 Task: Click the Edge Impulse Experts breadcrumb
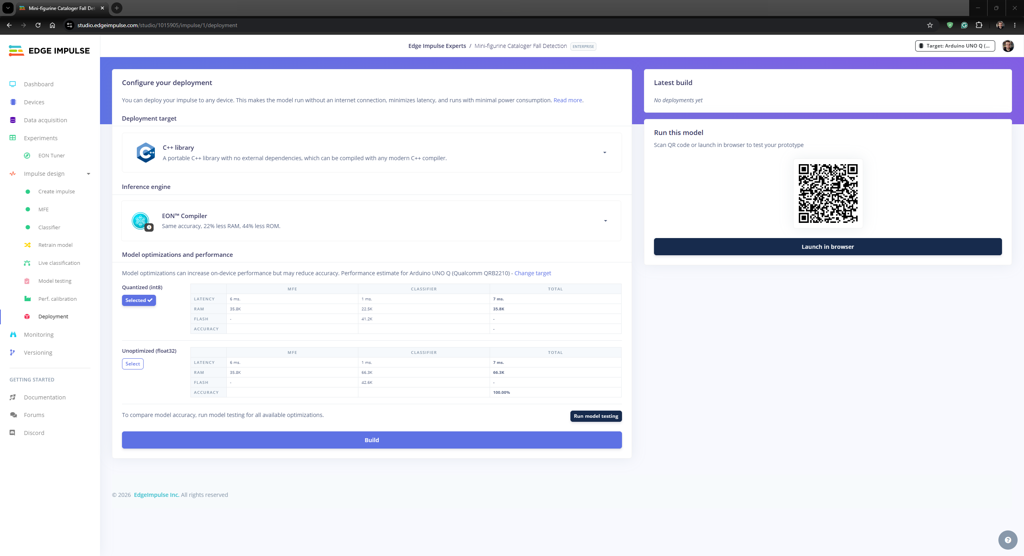tap(437, 46)
